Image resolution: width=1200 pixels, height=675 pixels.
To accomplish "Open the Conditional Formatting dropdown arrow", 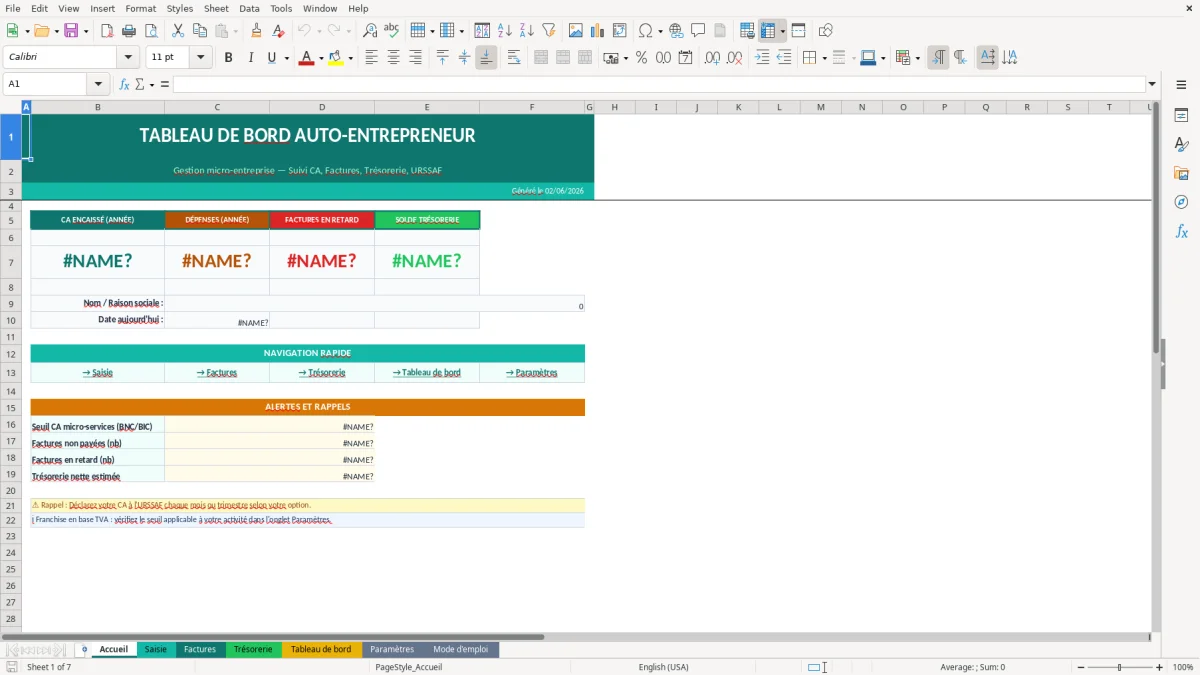I will (917, 58).
